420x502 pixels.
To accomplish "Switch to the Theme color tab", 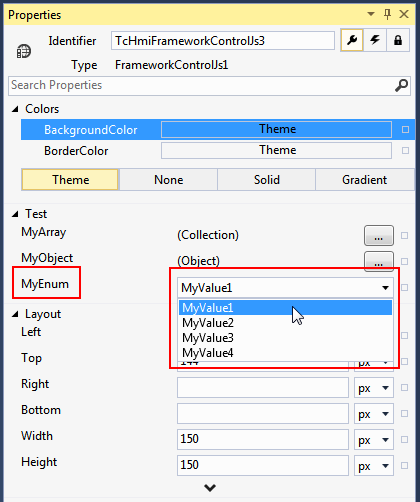I will [70, 180].
